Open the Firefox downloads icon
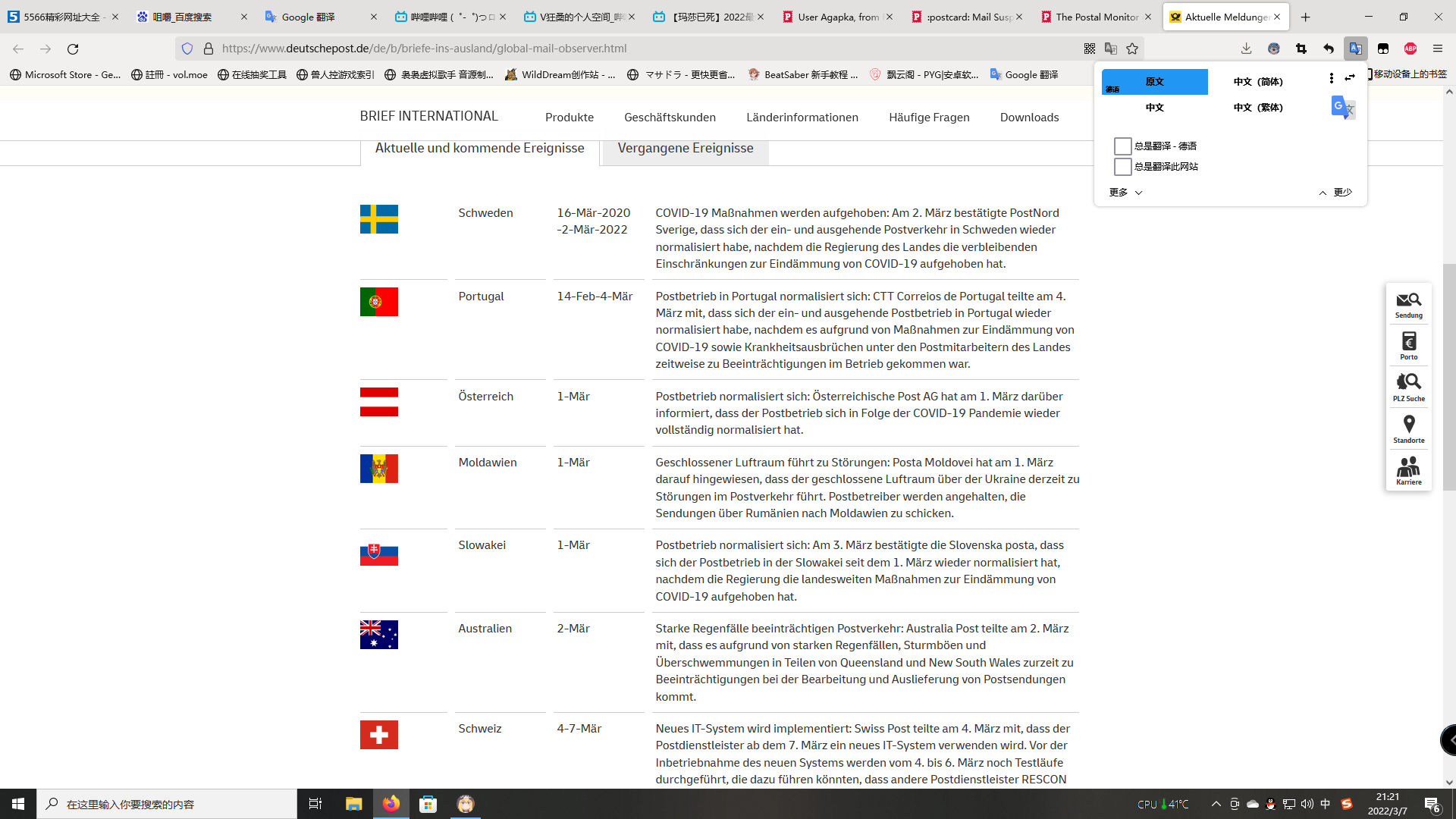The height and width of the screenshot is (819, 1456). pyautogui.click(x=1246, y=49)
